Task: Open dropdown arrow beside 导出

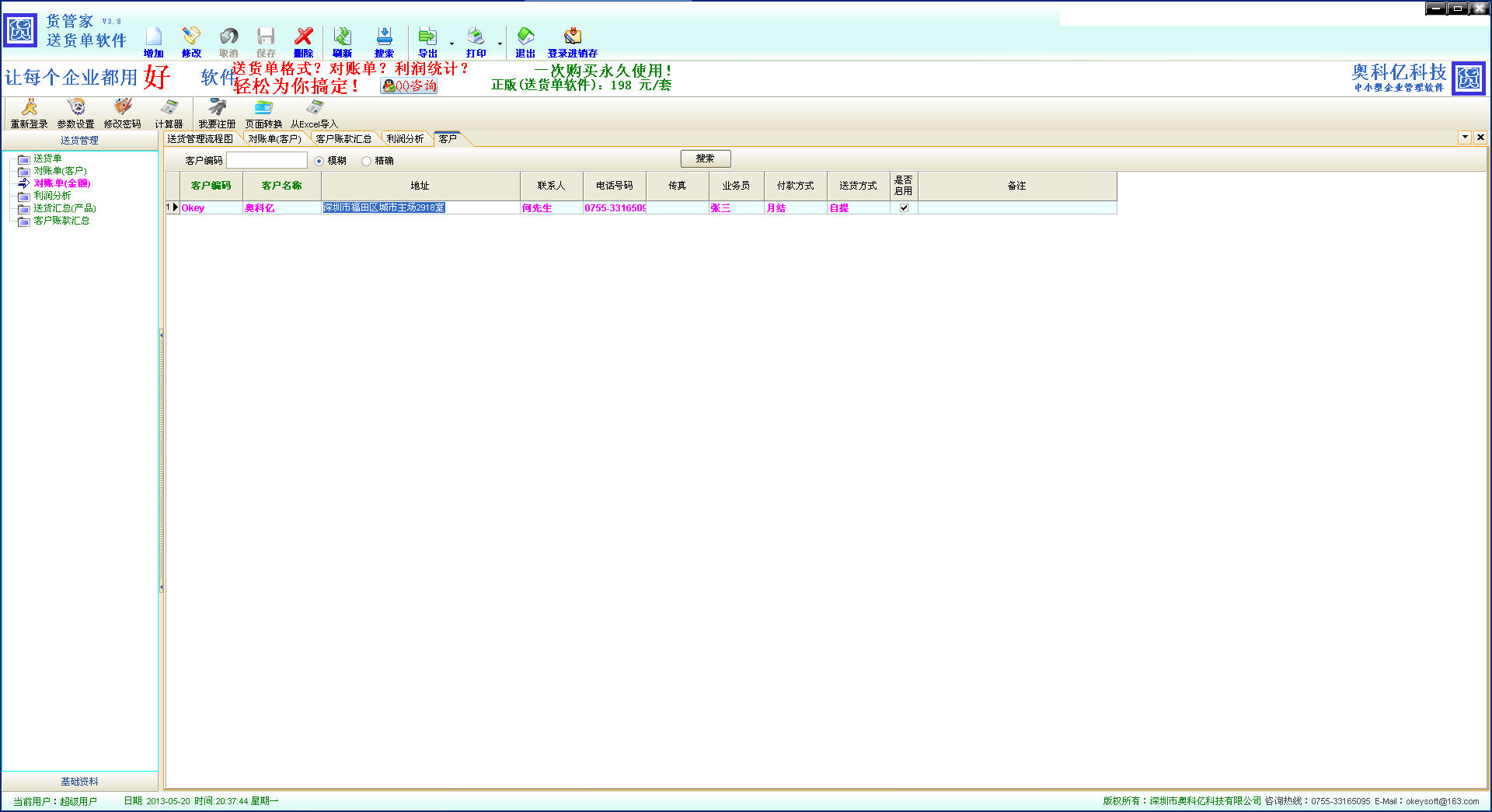Action: tap(451, 43)
